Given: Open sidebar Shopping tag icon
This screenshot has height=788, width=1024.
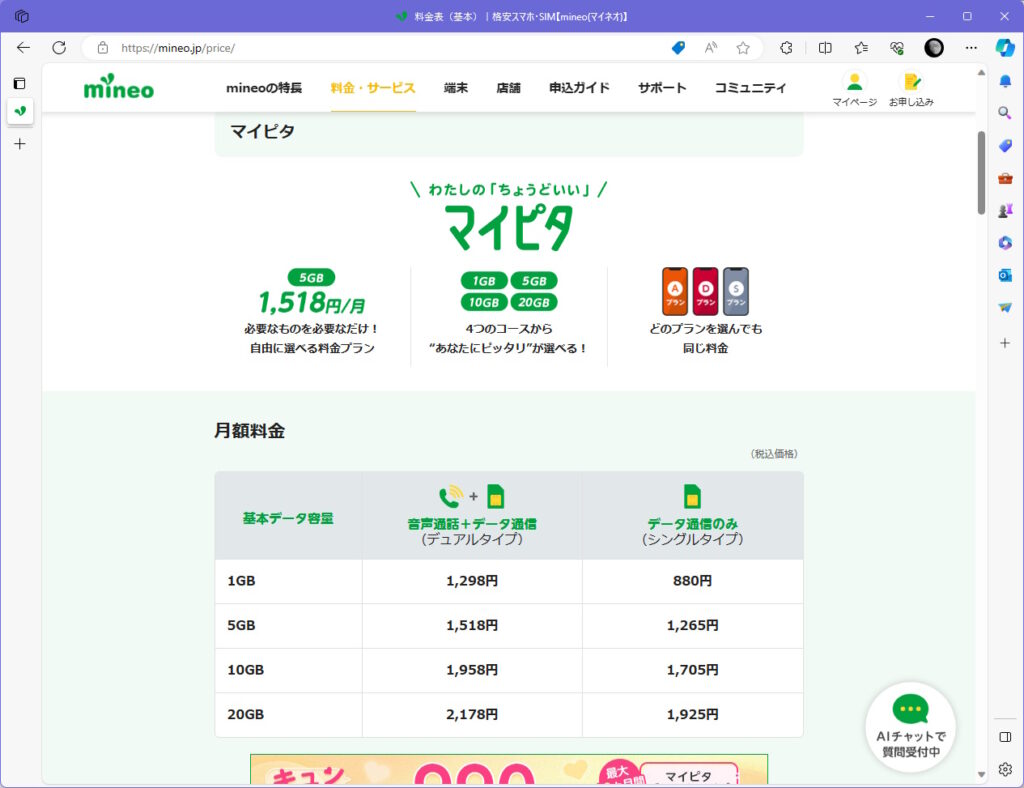Looking at the screenshot, I should click(1005, 146).
